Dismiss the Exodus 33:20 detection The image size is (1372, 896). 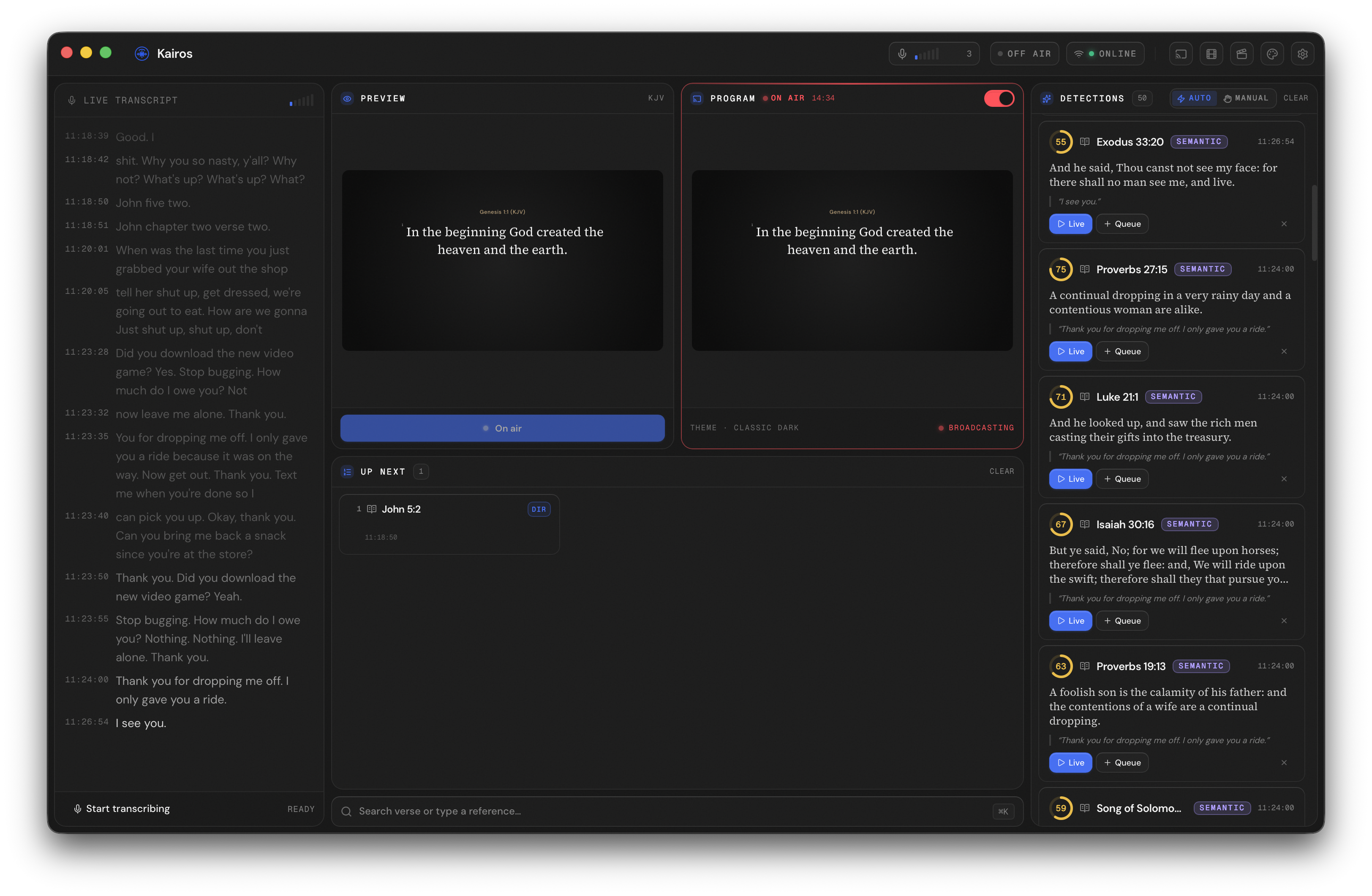tap(1284, 224)
